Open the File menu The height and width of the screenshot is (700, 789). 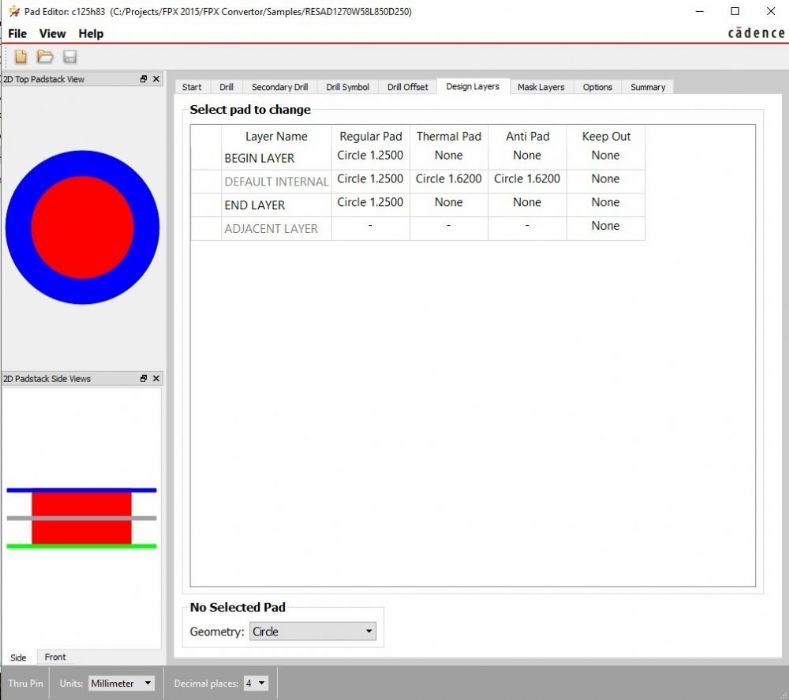[17, 34]
